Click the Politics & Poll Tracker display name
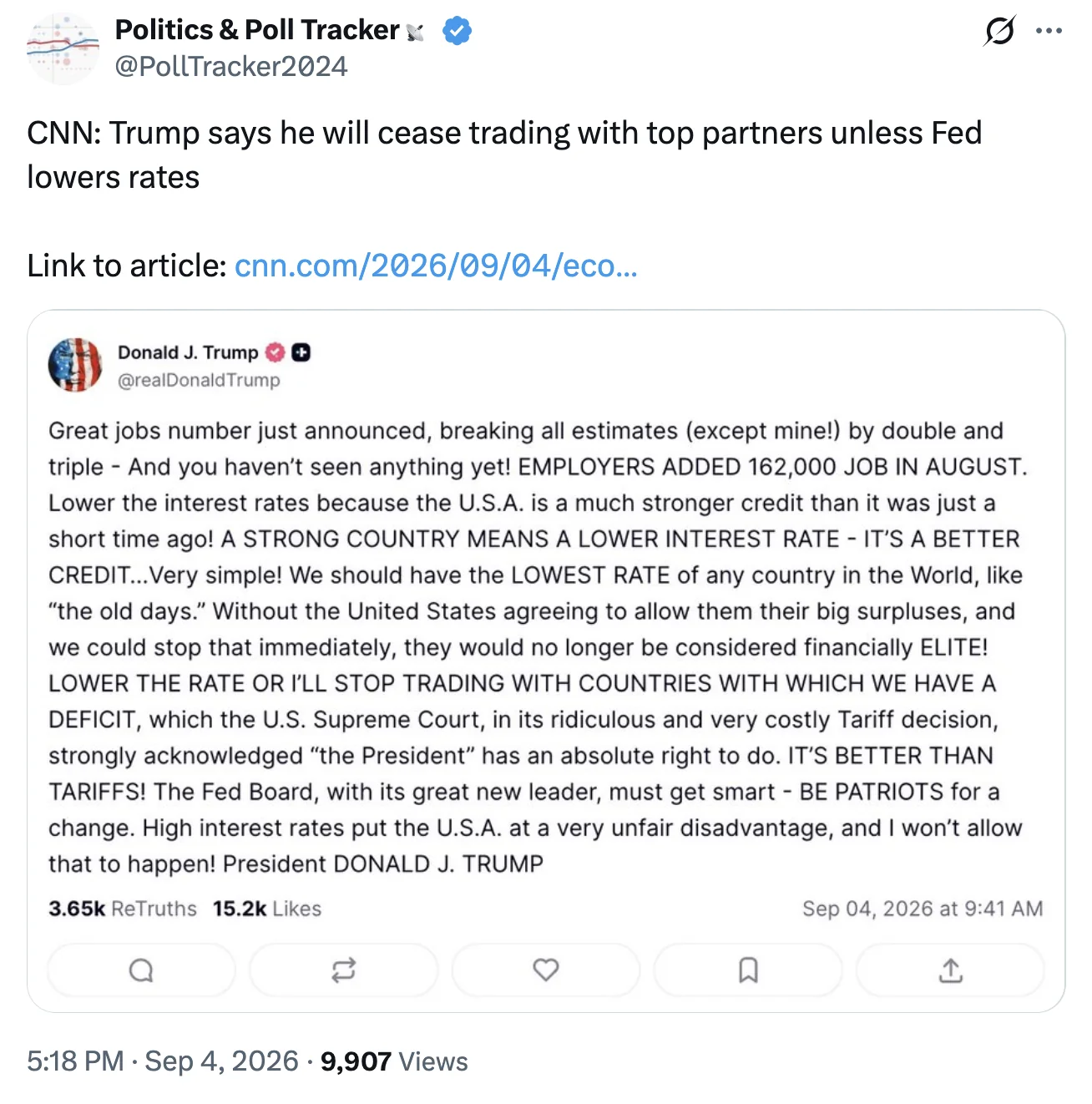The height and width of the screenshot is (1104, 1092). [x=257, y=30]
